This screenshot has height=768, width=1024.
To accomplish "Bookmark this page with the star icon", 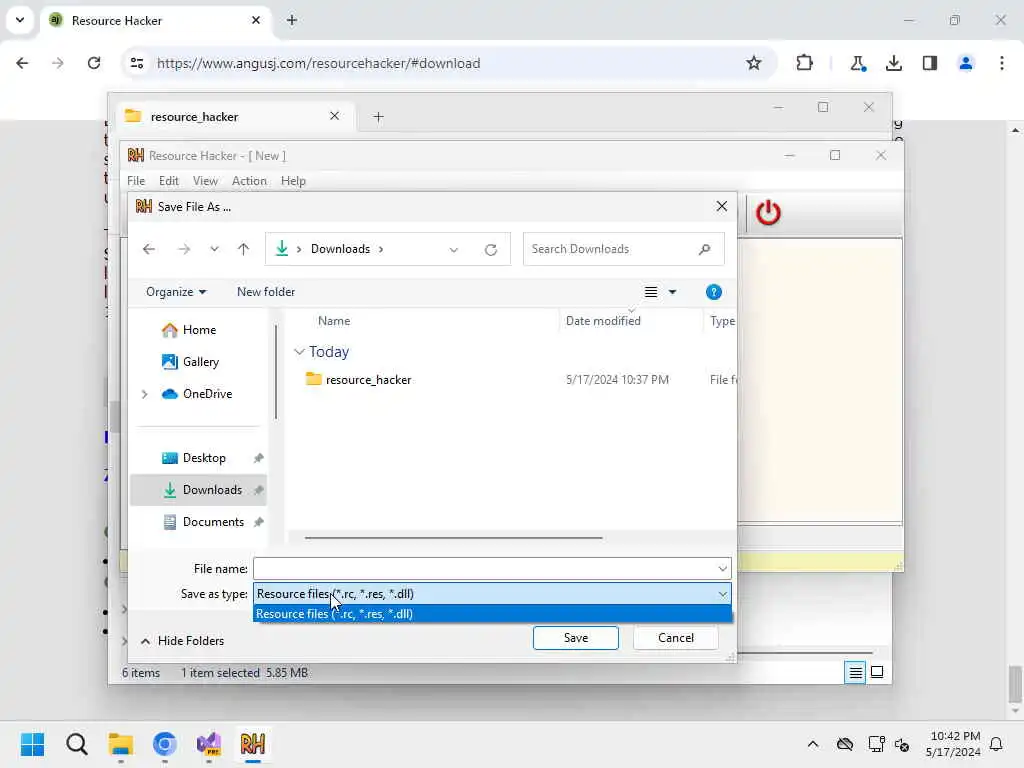I will (754, 63).
